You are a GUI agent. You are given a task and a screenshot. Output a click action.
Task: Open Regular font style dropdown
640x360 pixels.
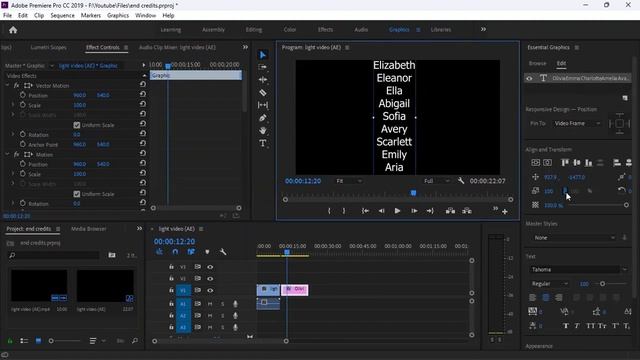(549, 284)
